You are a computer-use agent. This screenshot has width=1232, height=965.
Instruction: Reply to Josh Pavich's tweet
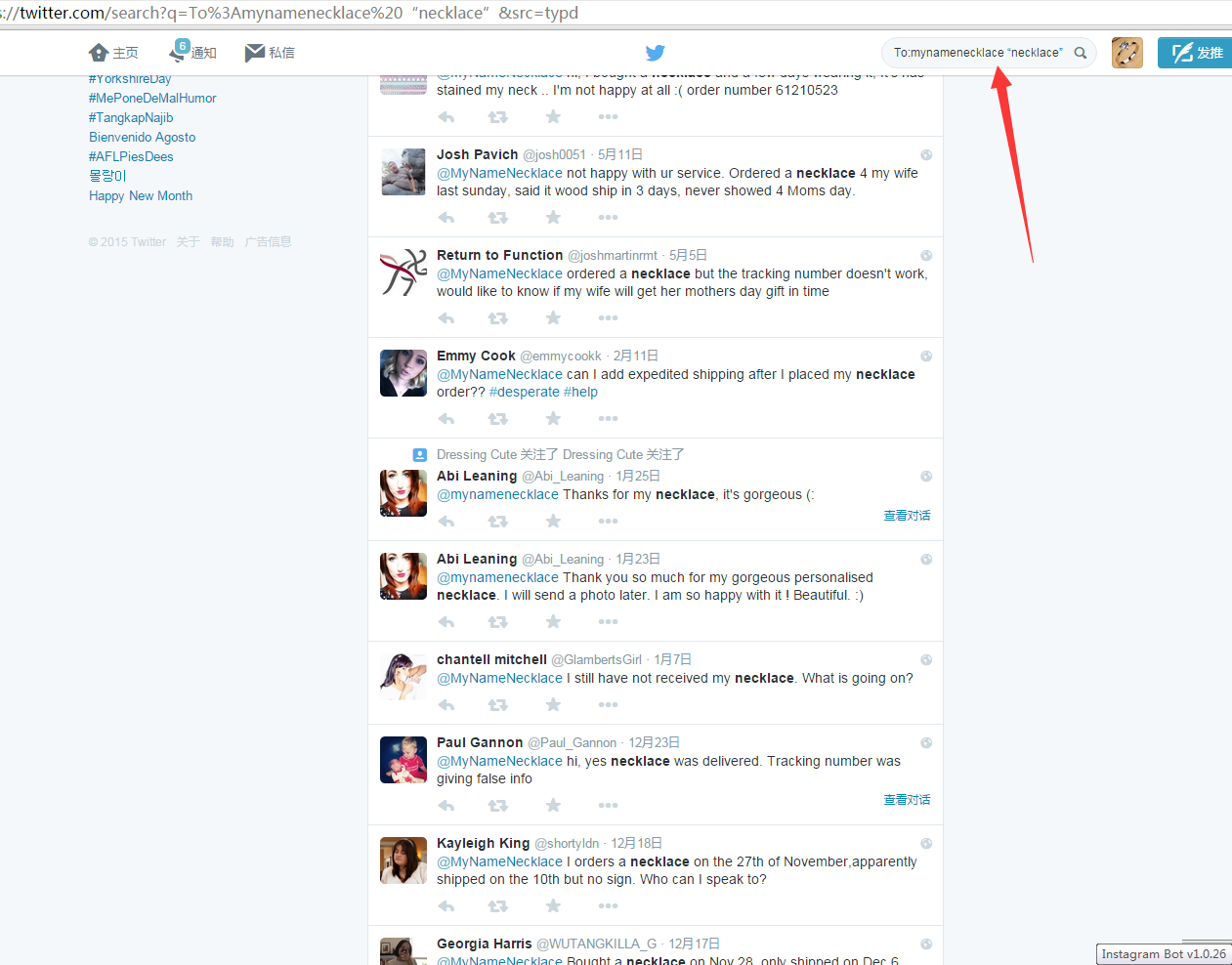click(x=446, y=218)
